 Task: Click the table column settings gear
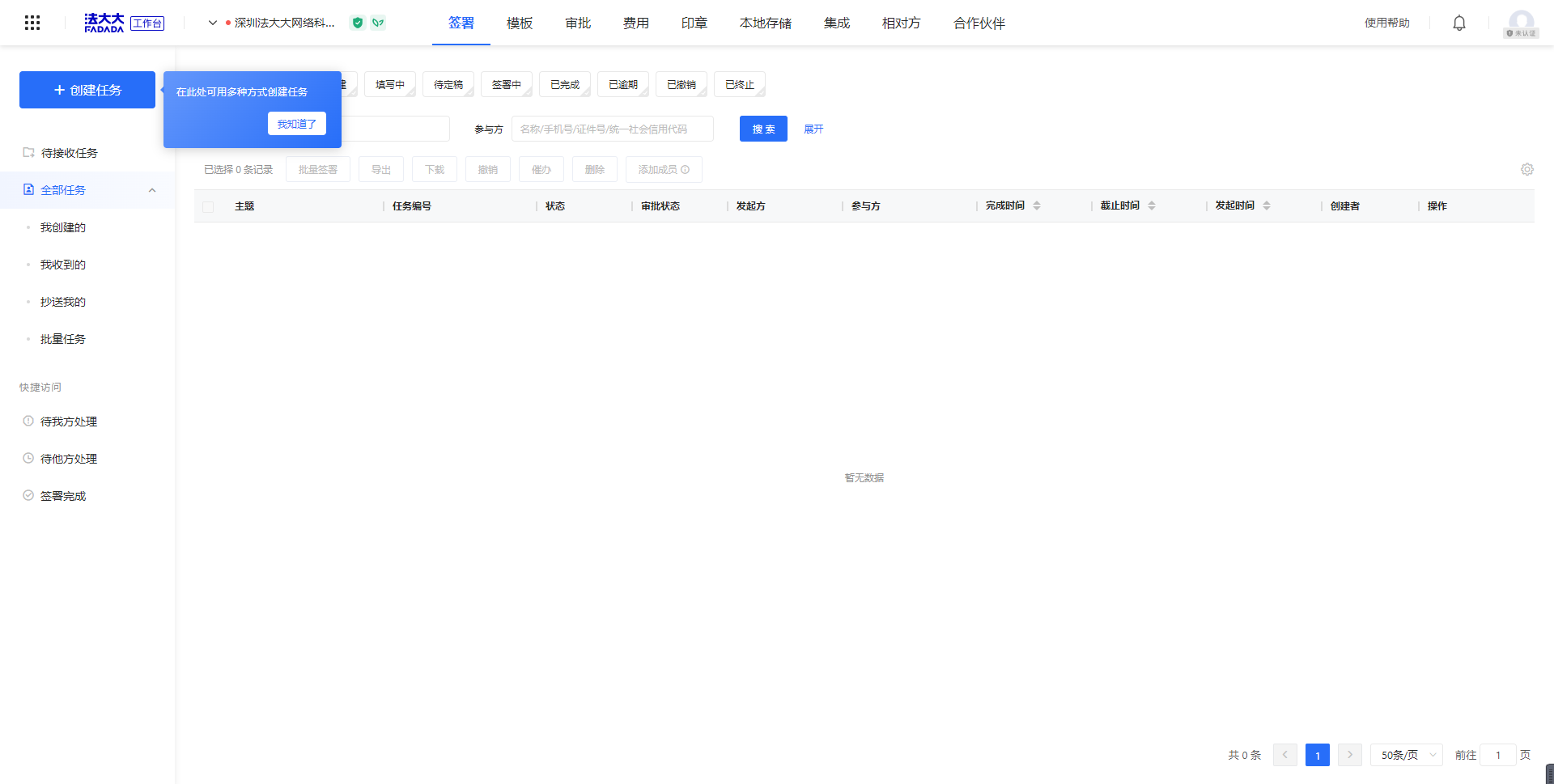tap(1526, 169)
